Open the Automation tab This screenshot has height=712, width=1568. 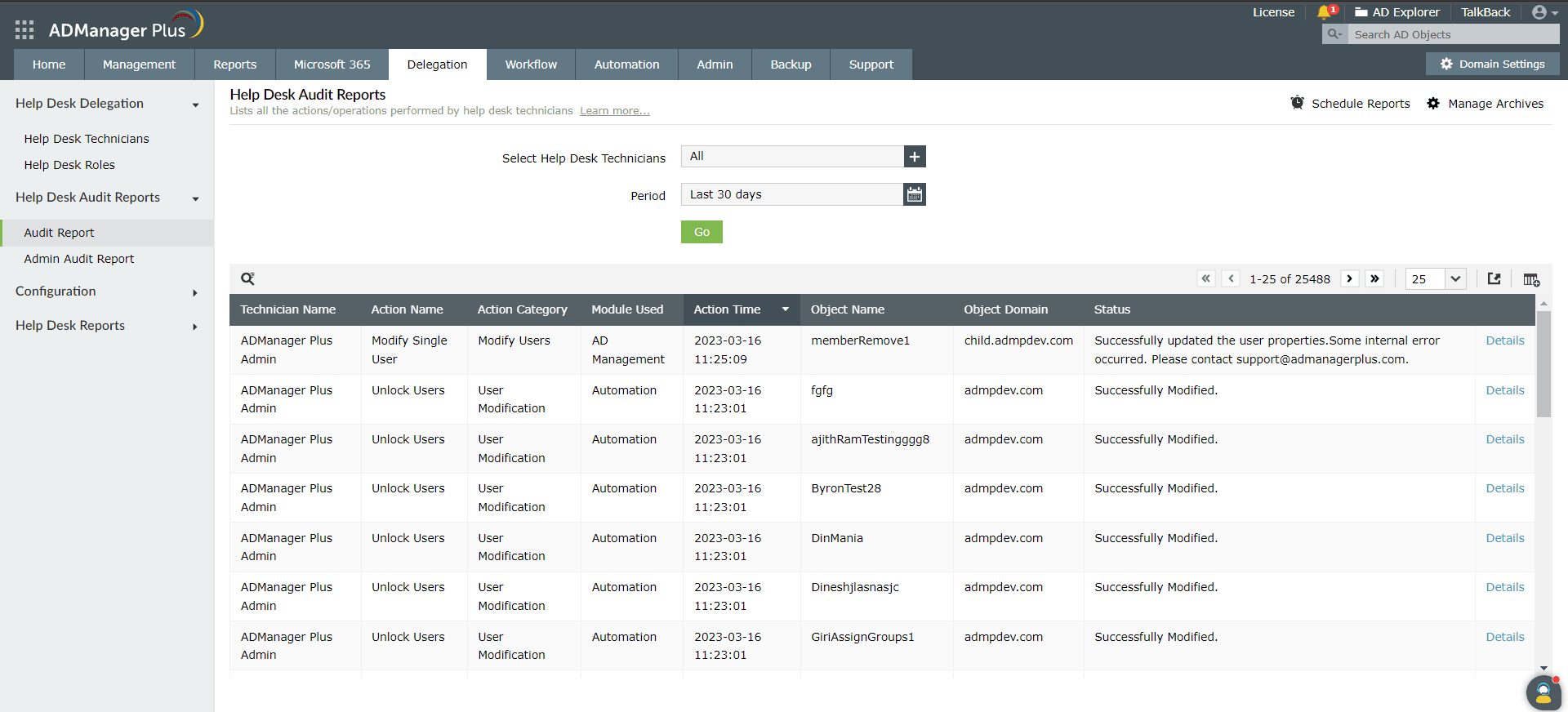click(626, 65)
